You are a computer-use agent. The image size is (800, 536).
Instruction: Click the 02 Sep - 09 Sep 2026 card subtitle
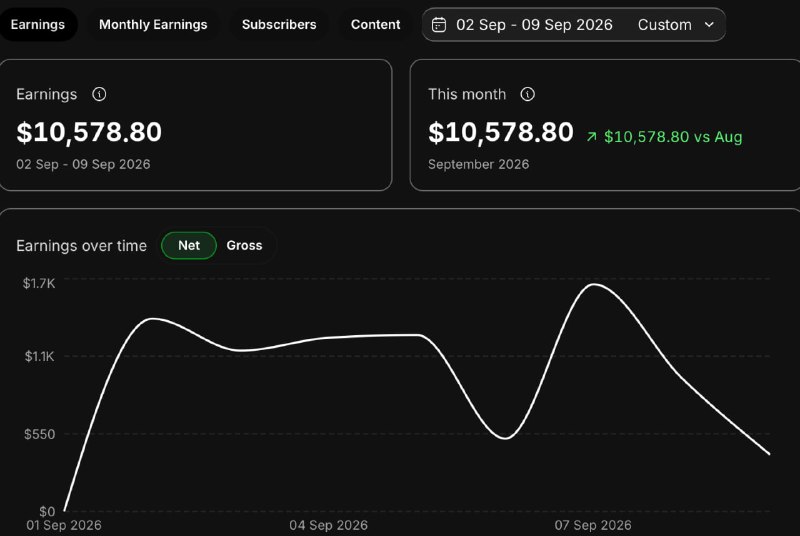(83, 164)
